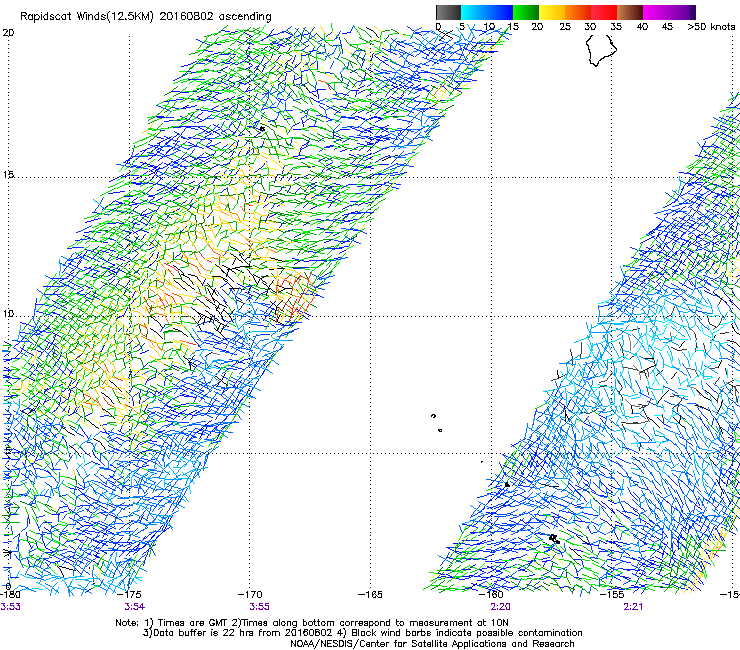The width and height of the screenshot is (740, 650).
Task: Click the legend value '45'
Action: [667, 27]
